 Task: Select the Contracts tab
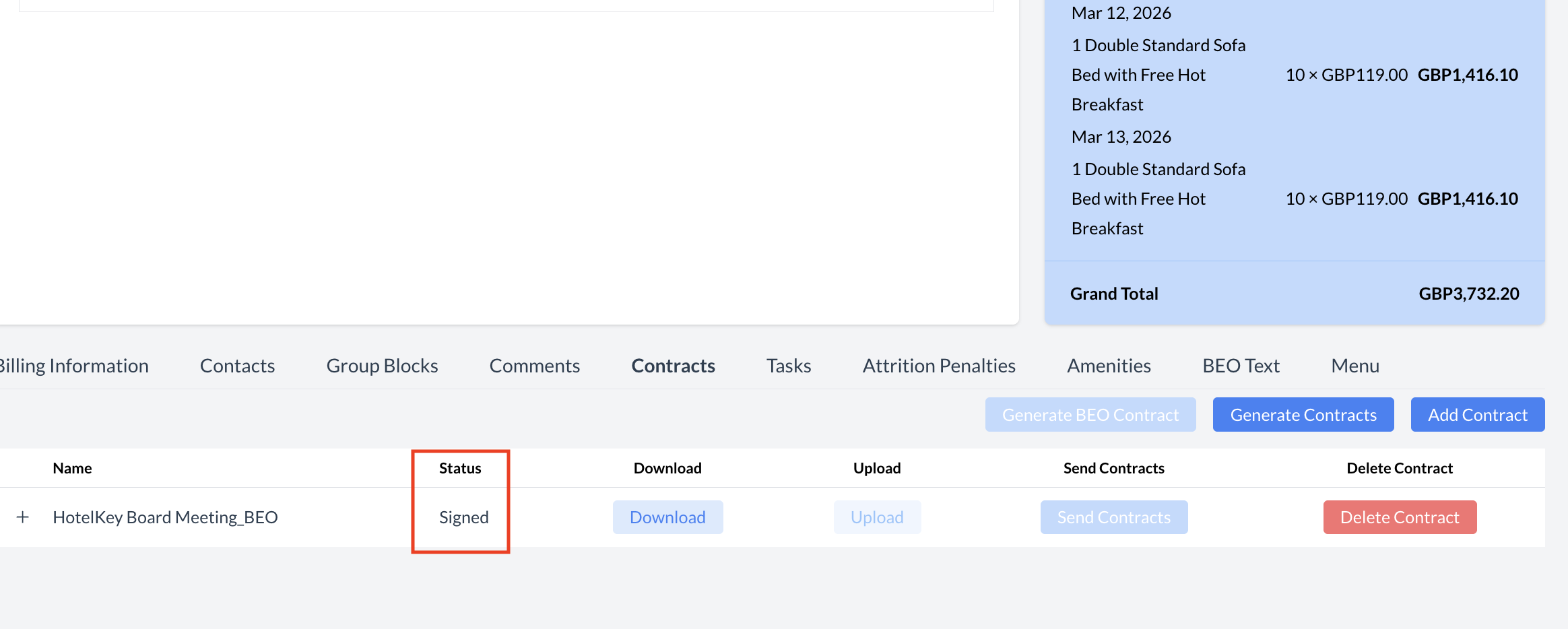tap(673, 366)
